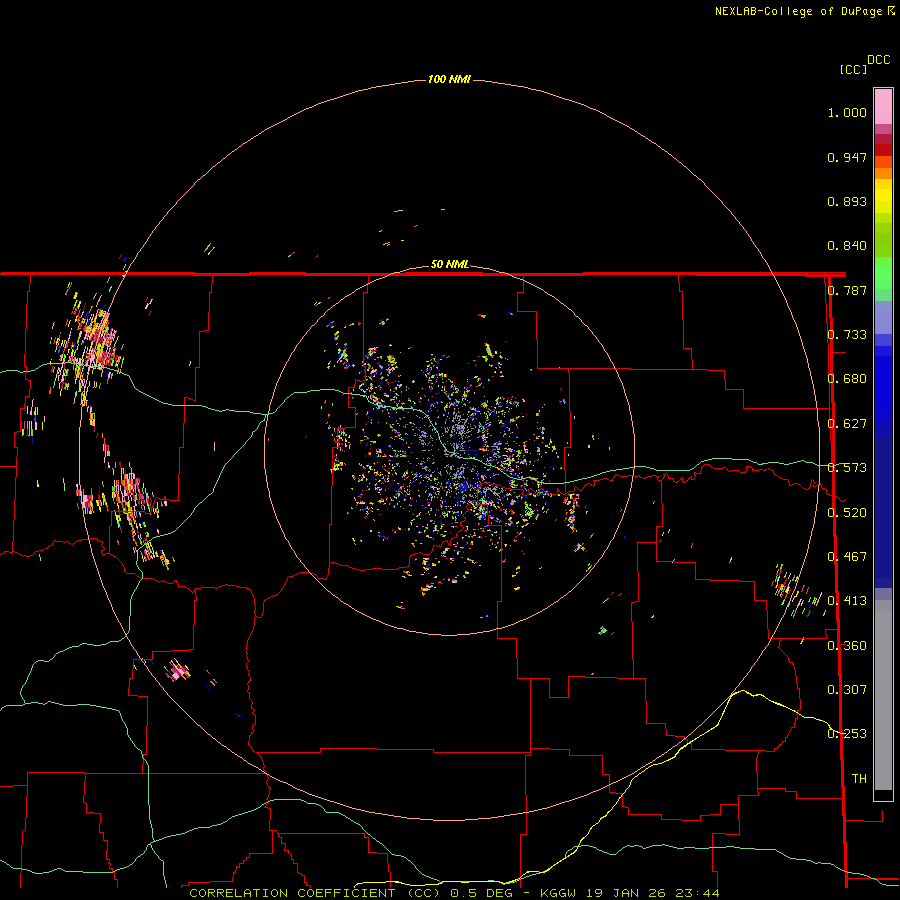
Task: Click the 0.840 scale value
Action: (847, 246)
